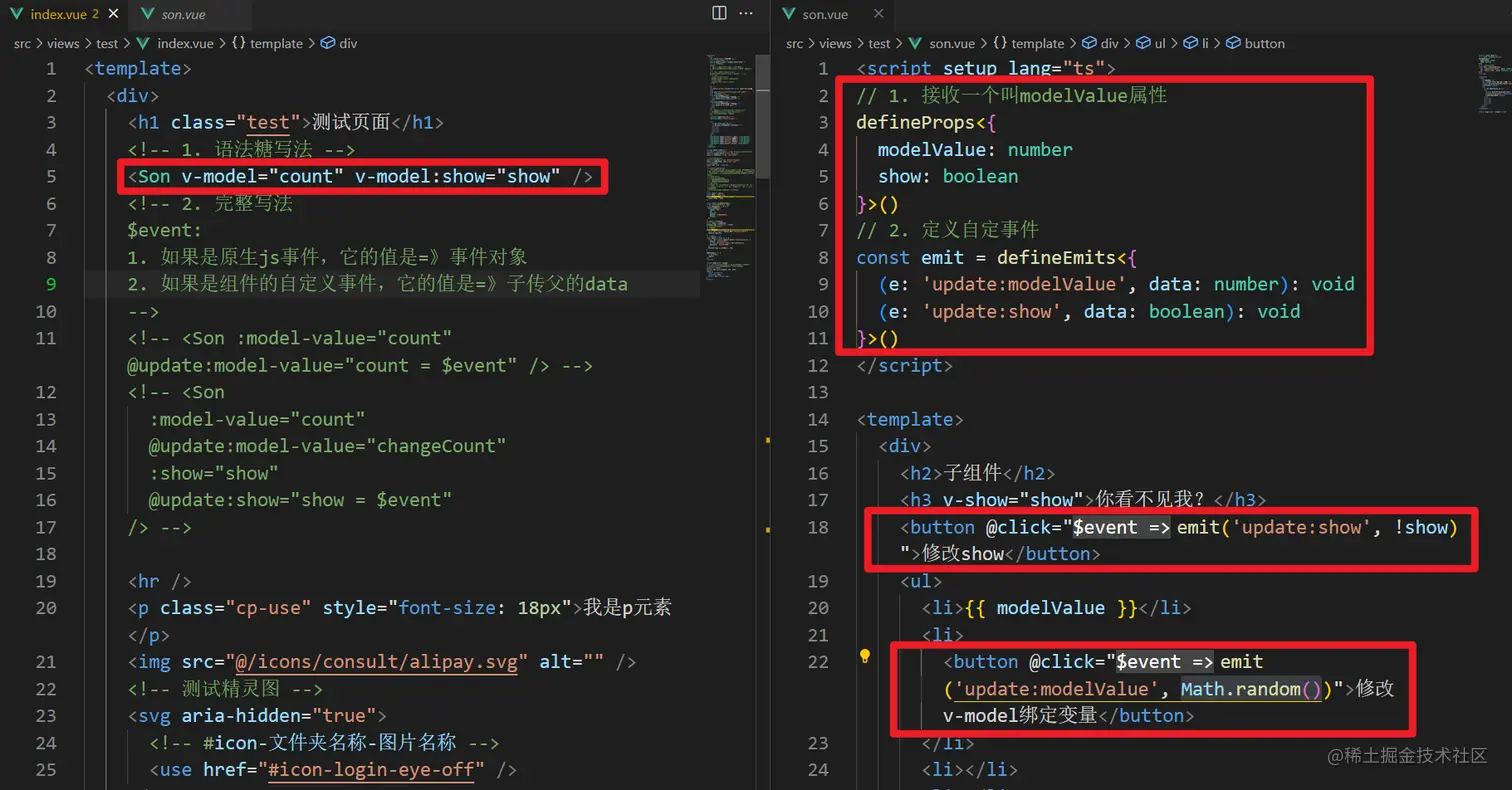Screen dimensions: 1512x790
Task: Click the Split Editor icon
Action: click(719, 13)
